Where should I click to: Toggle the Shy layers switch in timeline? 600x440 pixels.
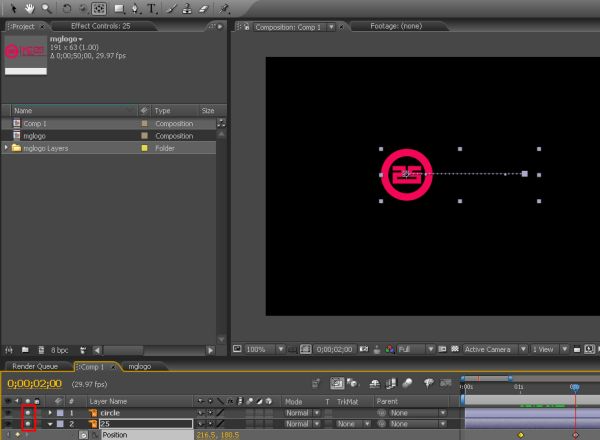coord(374,383)
